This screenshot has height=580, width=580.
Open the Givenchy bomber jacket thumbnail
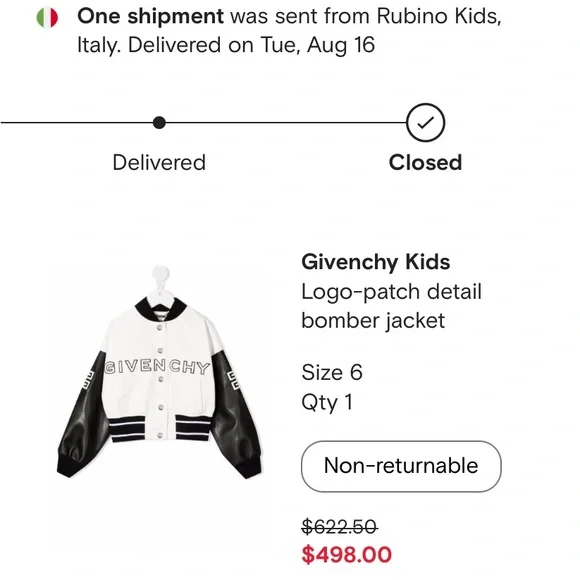pos(159,372)
